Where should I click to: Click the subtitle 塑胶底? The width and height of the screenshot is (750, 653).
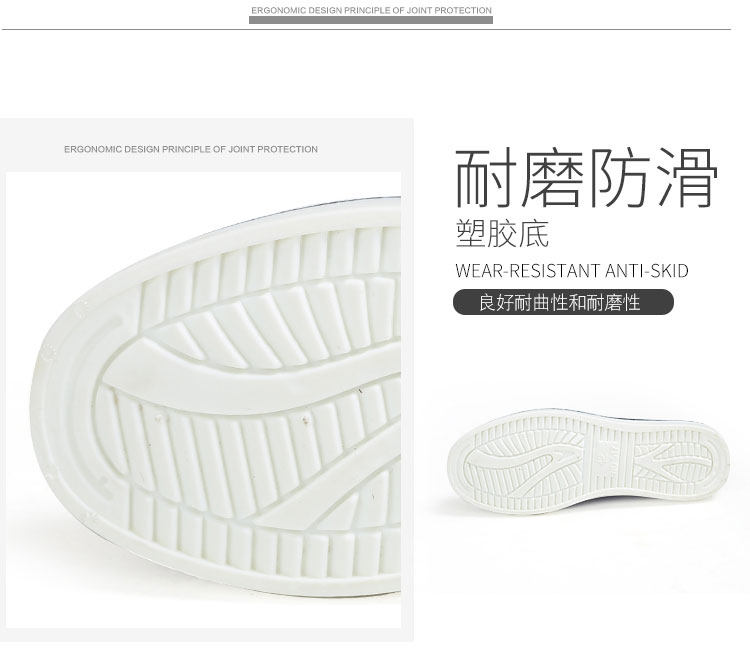502,234
